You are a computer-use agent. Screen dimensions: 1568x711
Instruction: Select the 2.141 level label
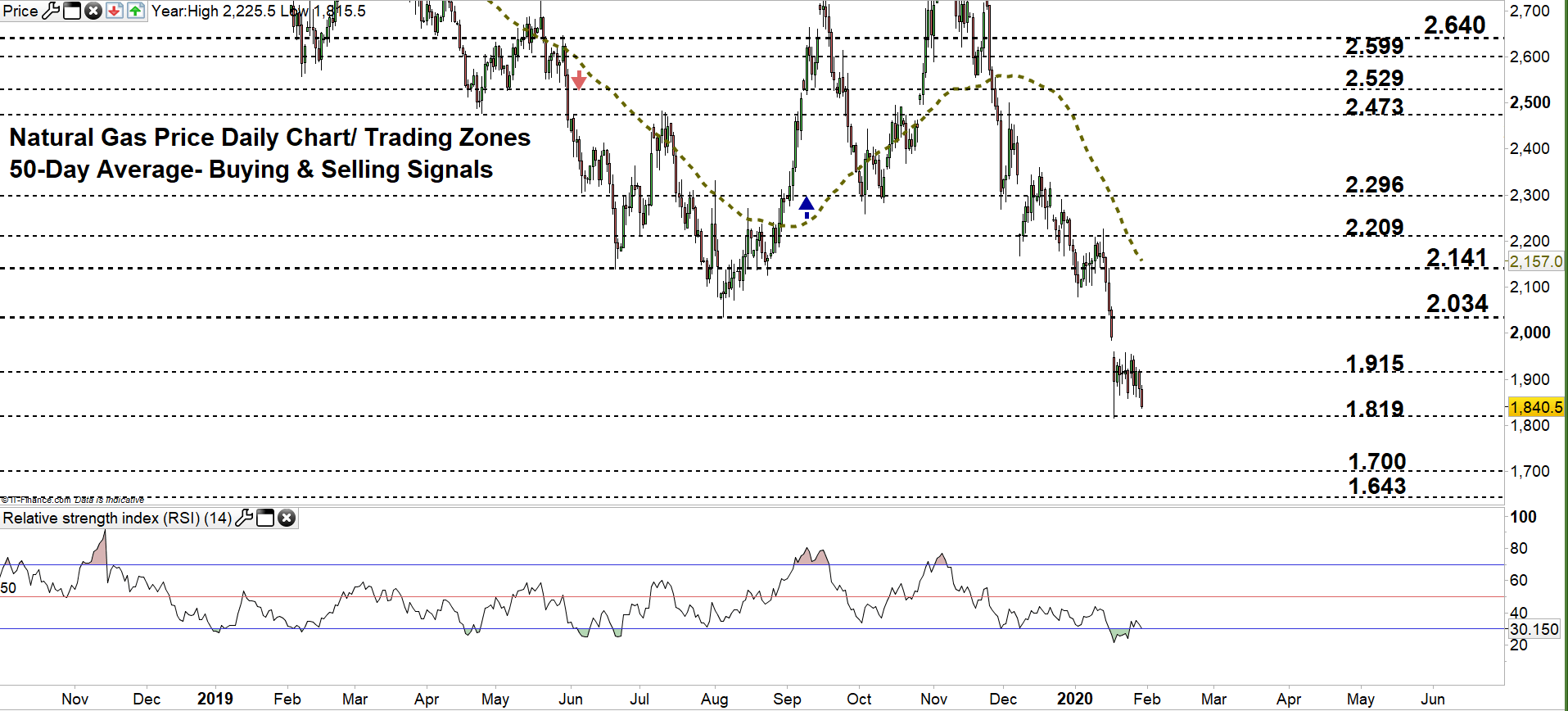(x=1457, y=258)
